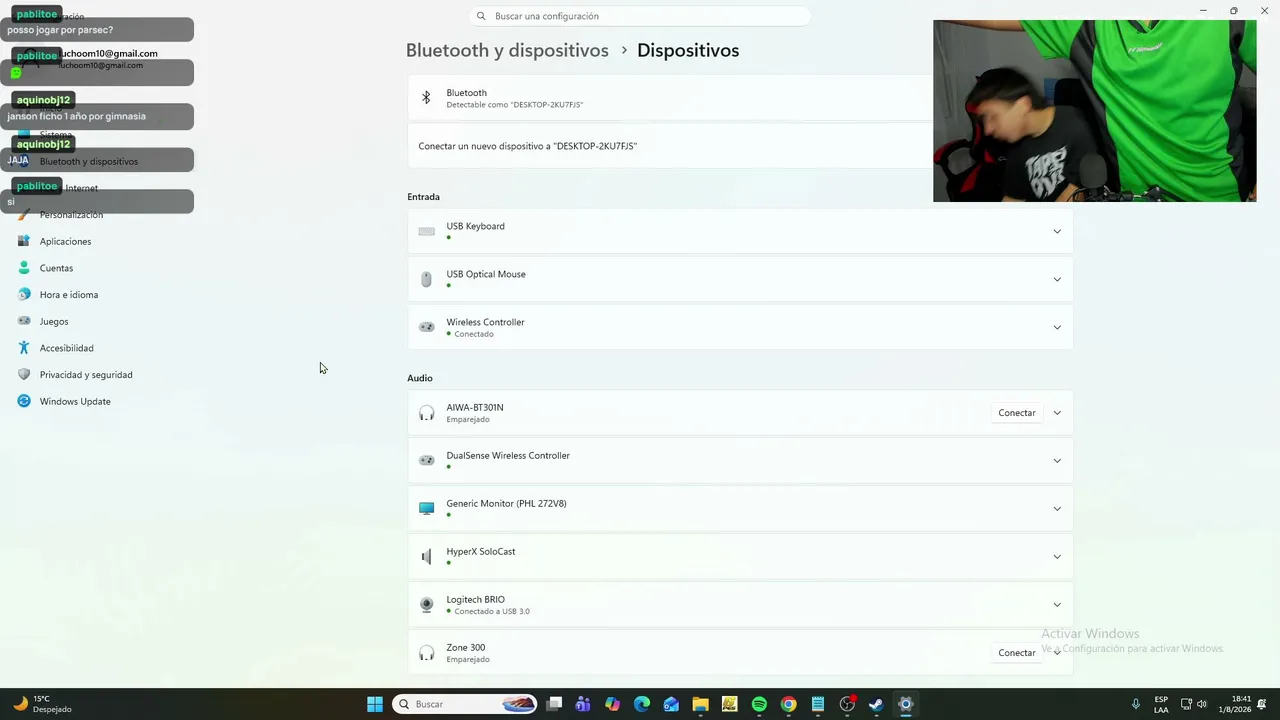Select the Juegos gamepad icon in sidebar
The width and height of the screenshot is (1280, 720).
tap(24, 321)
